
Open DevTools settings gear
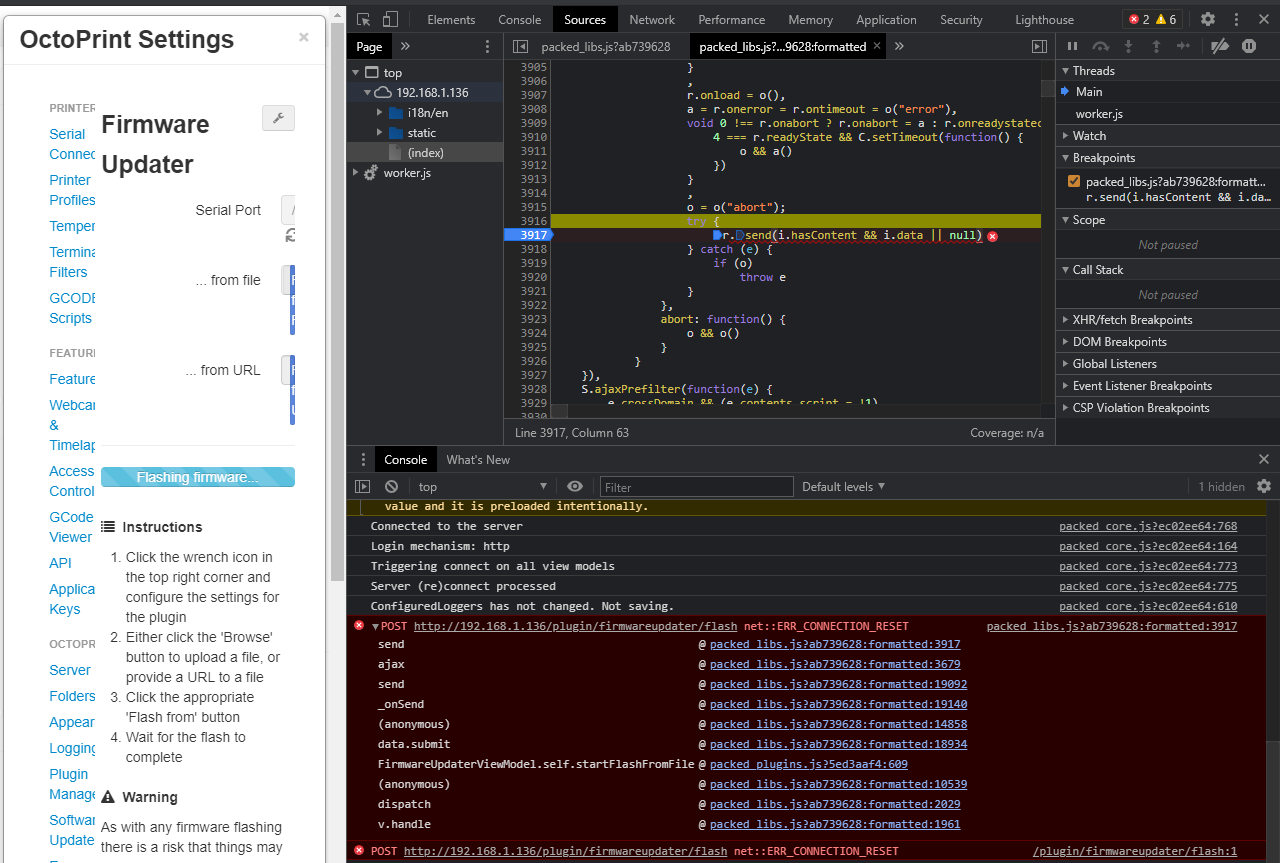(x=1208, y=19)
